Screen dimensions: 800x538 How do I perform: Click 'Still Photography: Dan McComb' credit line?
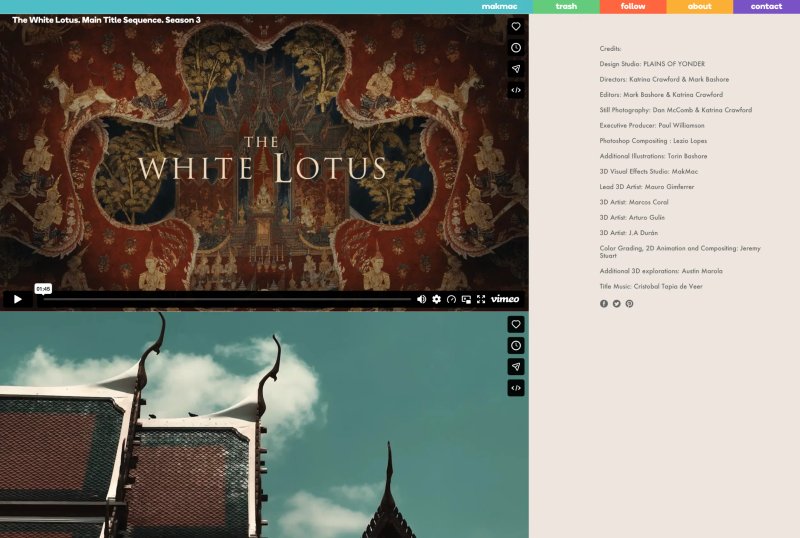[676, 110]
